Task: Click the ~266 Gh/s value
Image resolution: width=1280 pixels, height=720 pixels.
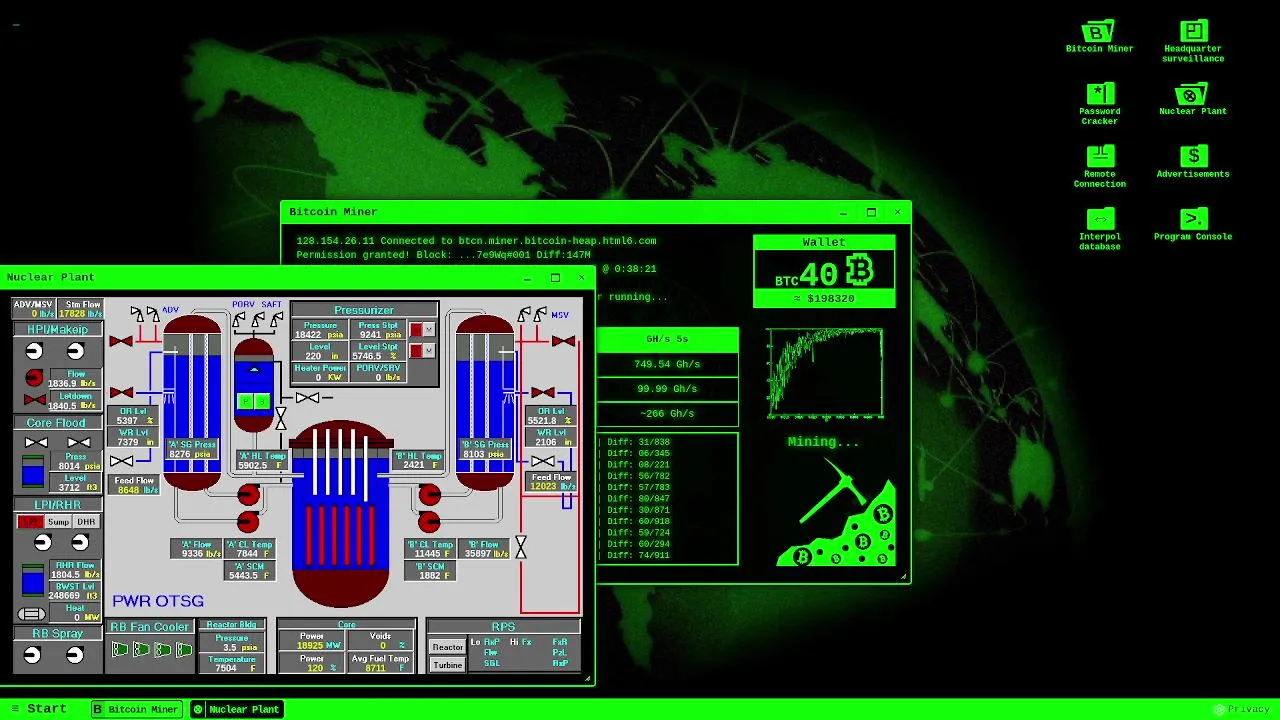Action: click(x=667, y=413)
